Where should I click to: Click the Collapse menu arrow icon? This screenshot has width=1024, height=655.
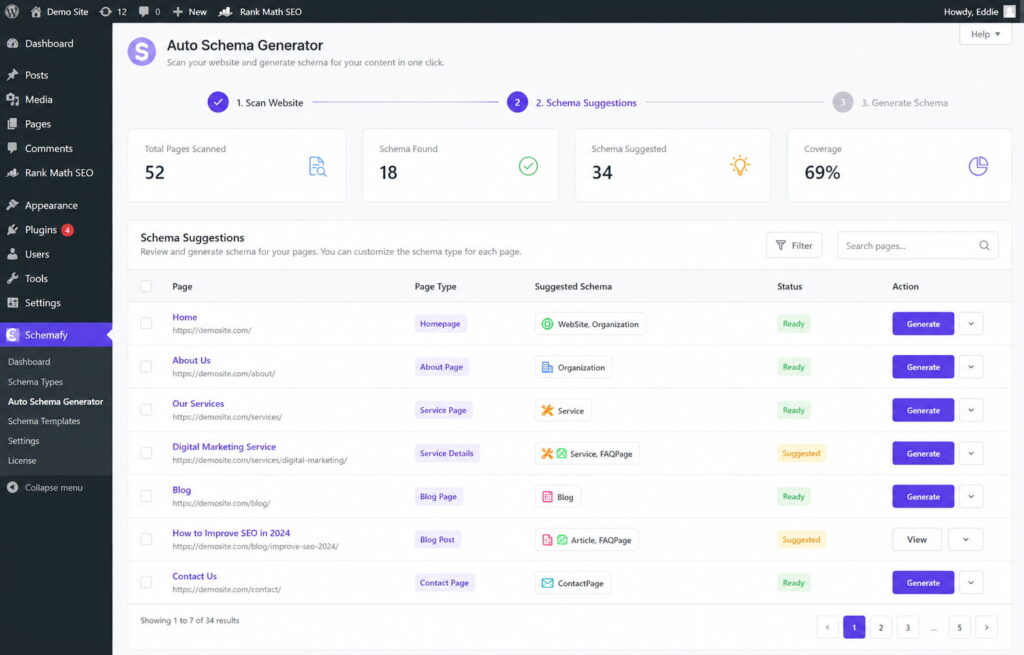[x=12, y=487]
